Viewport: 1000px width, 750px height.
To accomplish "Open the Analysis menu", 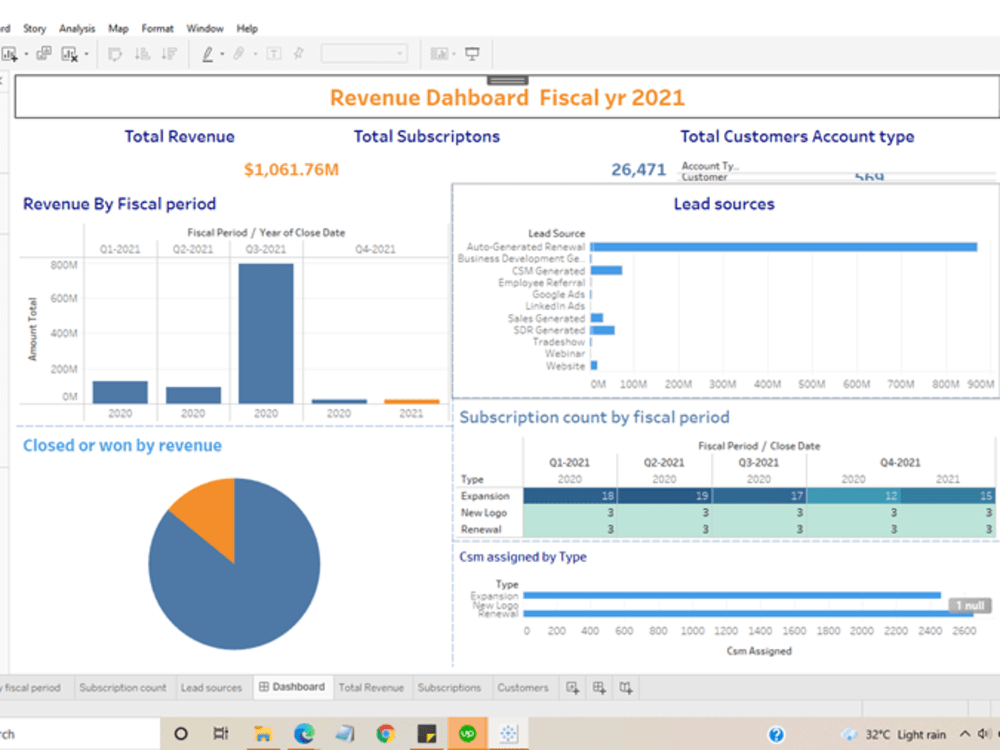I will (77, 28).
